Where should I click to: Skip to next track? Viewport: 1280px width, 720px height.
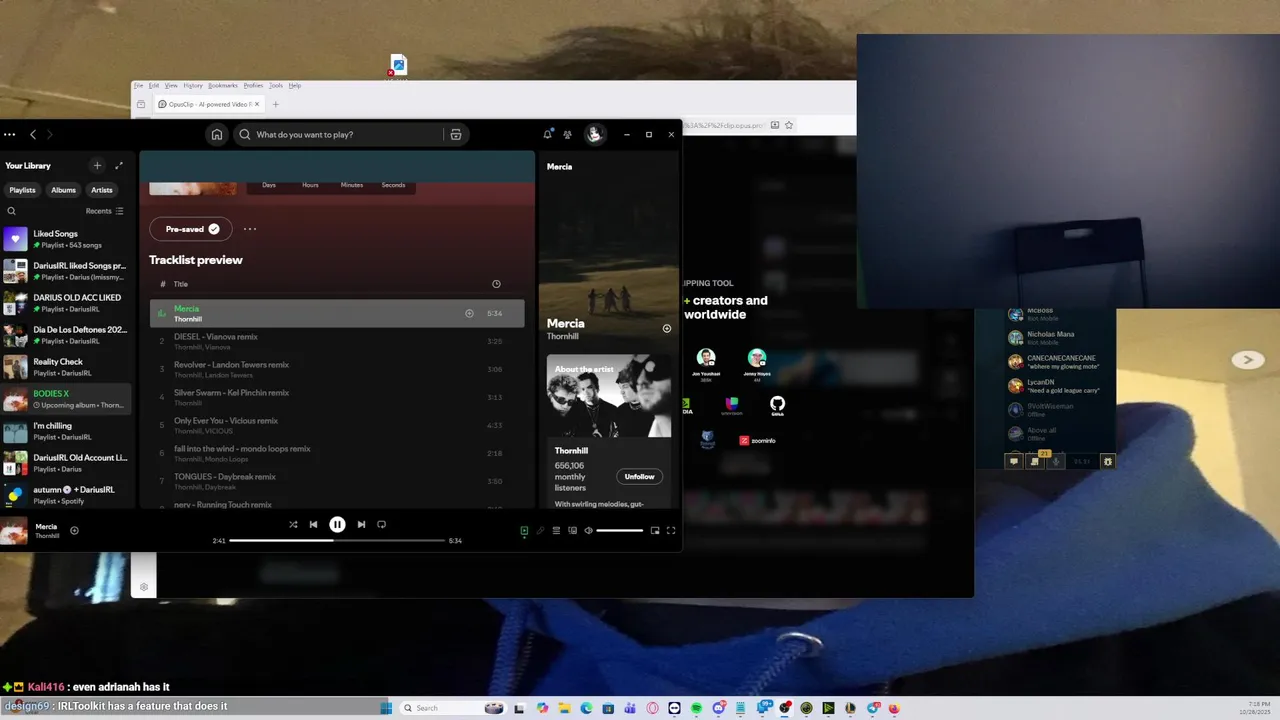pyautogui.click(x=361, y=524)
